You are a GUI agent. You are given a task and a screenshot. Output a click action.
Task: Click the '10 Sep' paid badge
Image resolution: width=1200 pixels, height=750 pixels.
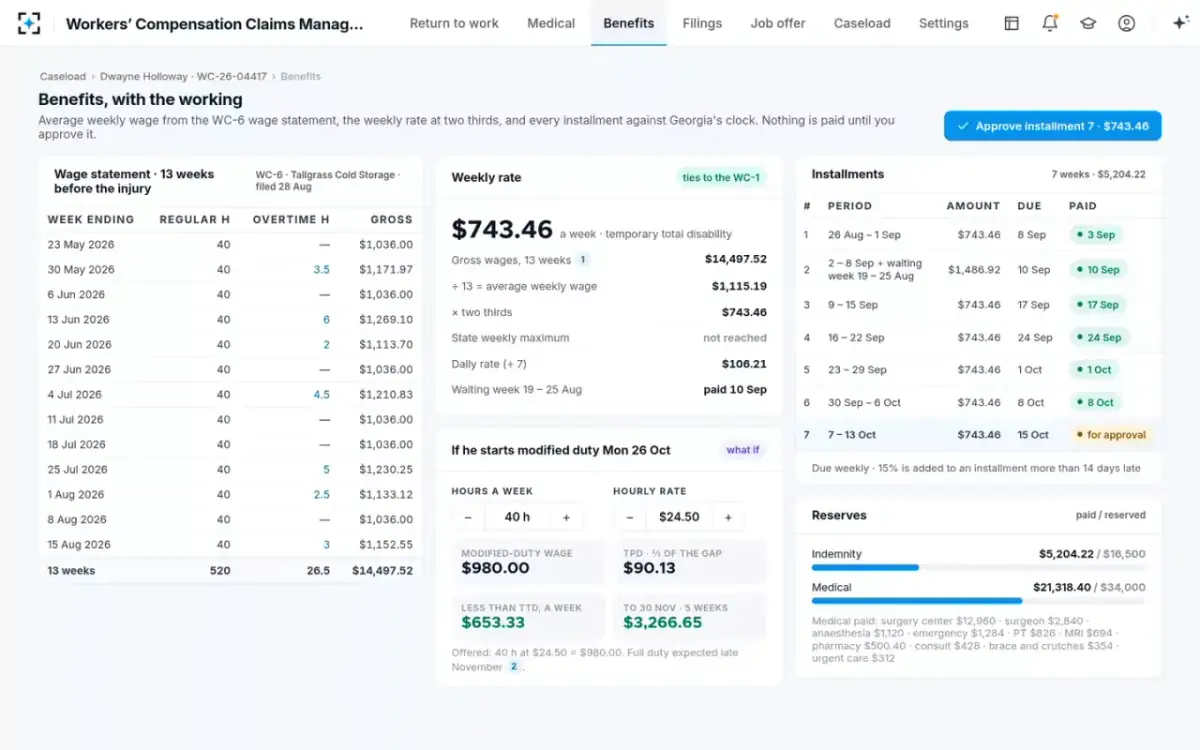pyautogui.click(x=1098, y=270)
